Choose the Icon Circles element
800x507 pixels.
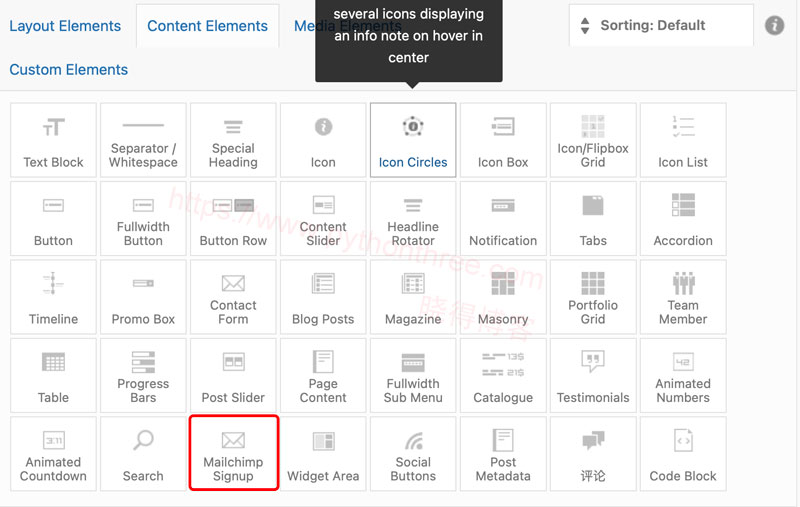coord(413,140)
